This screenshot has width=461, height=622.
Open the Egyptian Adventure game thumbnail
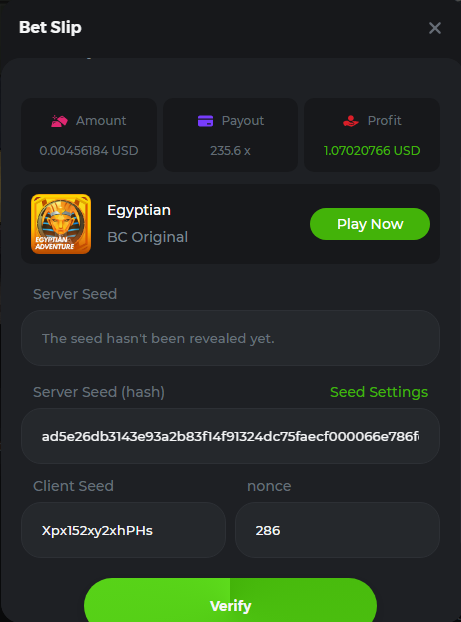(x=61, y=224)
